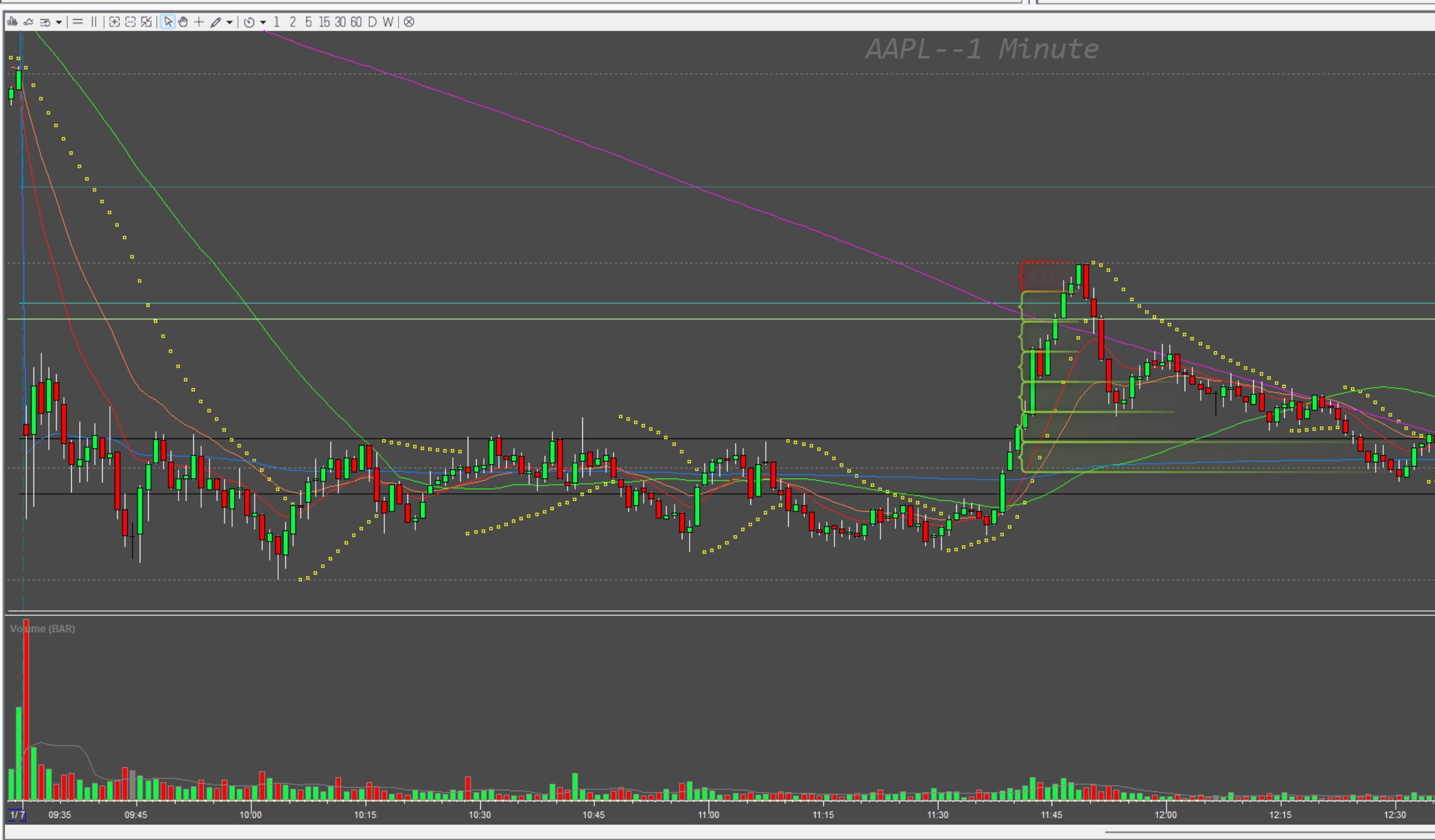Zoom in with the plus-box icon

tap(115, 22)
